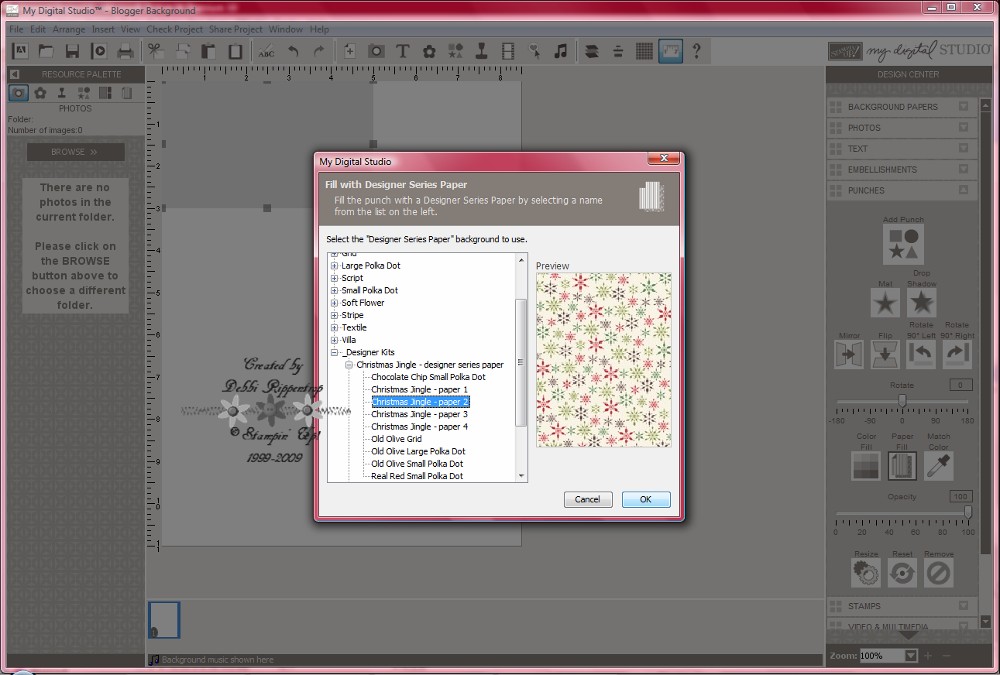Open the Check Project menu

[174, 29]
